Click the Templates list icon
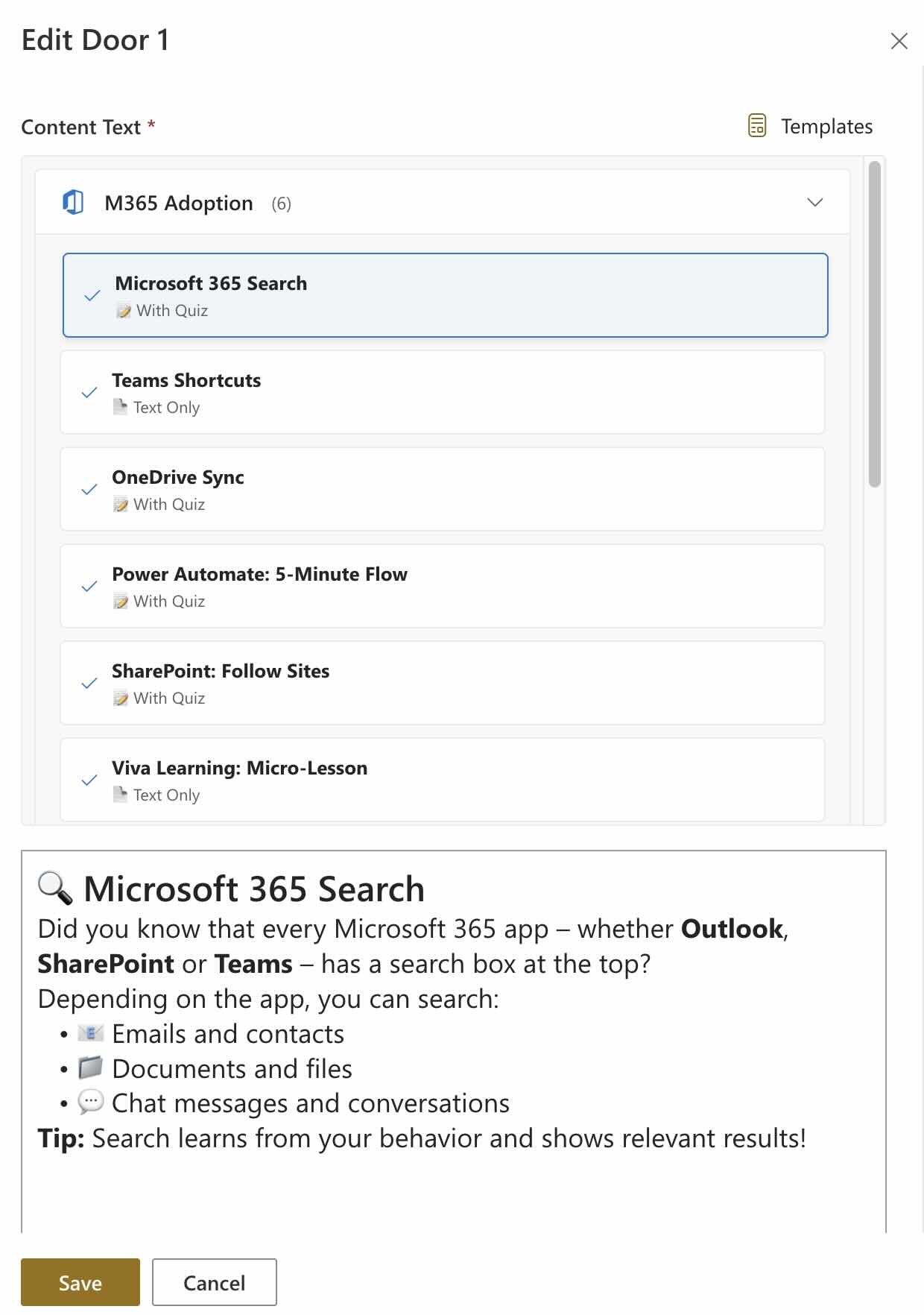This screenshot has height=1315, width=924. [x=756, y=126]
